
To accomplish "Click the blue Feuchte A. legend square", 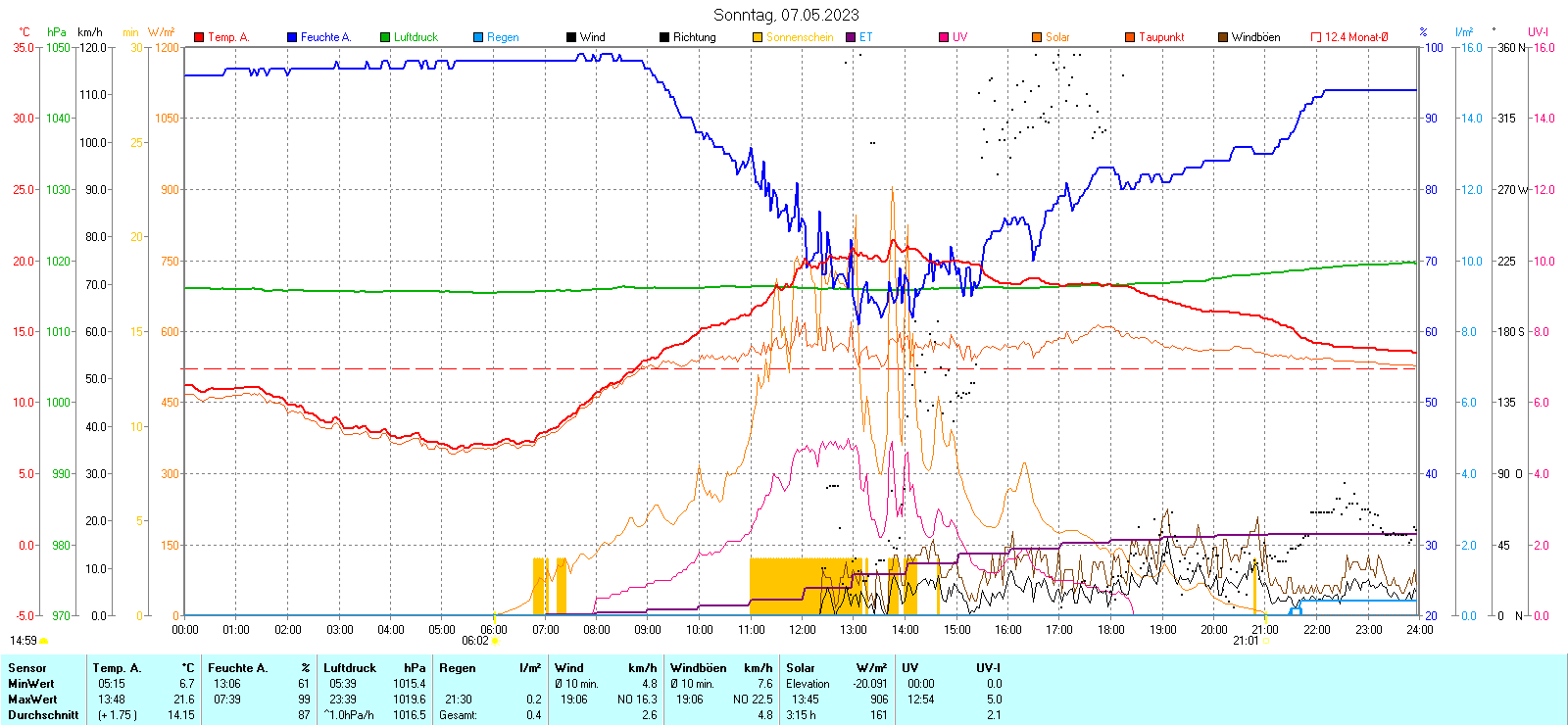I will (292, 37).
